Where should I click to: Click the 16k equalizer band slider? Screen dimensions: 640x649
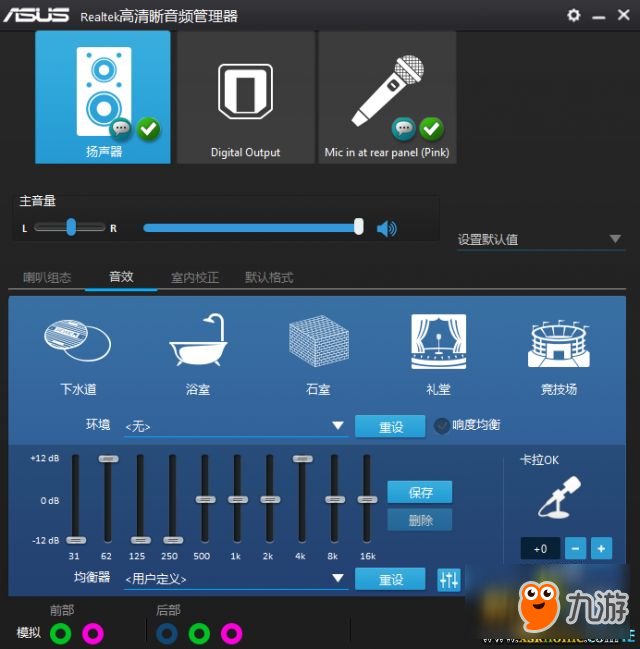coord(367,500)
